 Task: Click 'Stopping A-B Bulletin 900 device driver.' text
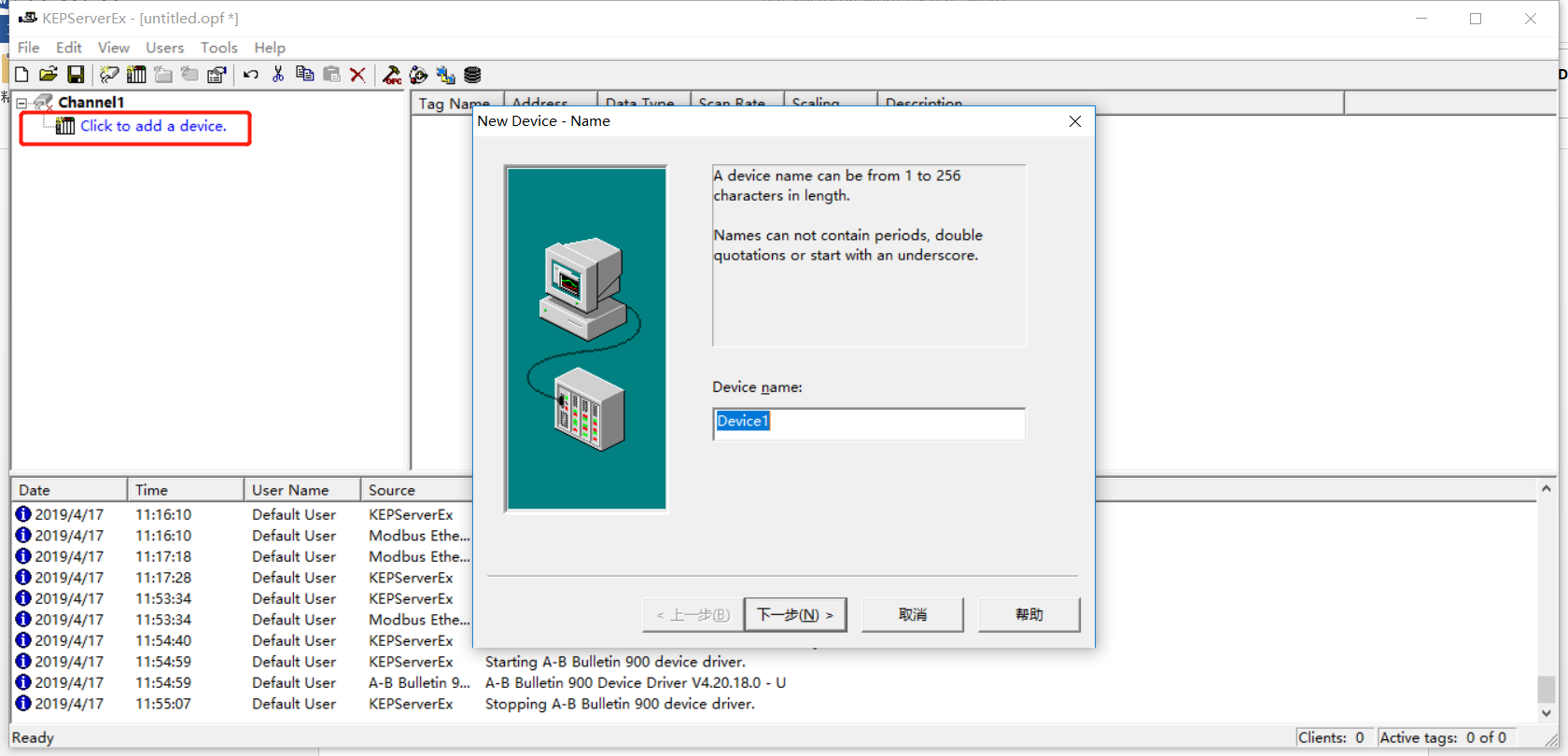pyautogui.click(x=620, y=704)
